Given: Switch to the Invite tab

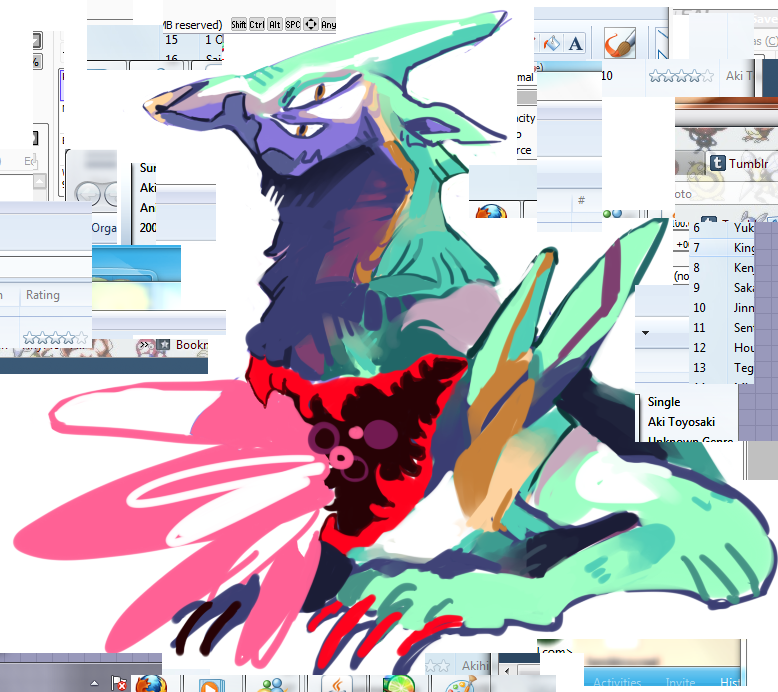Looking at the screenshot, I should click(x=680, y=682).
